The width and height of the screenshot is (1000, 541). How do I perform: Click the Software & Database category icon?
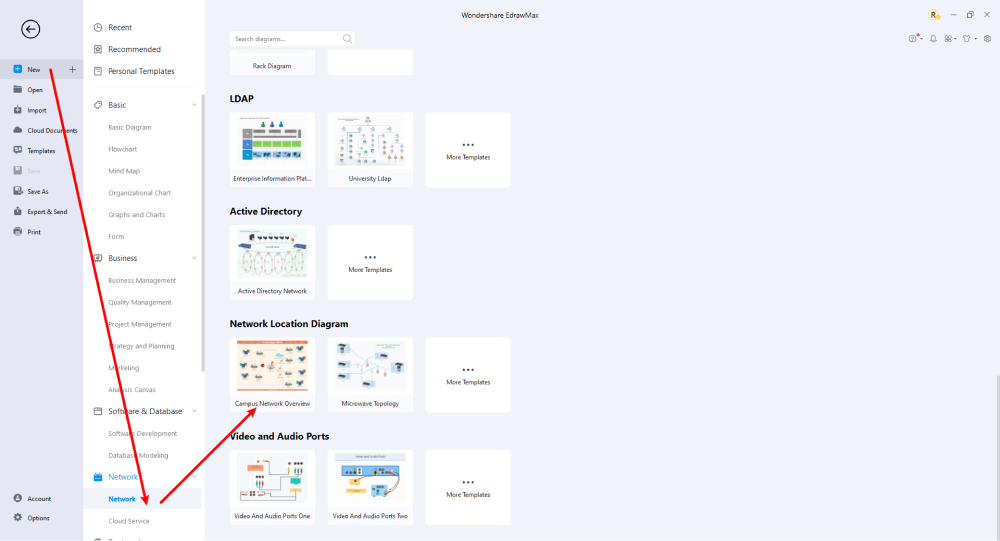click(x=98, y=411)
